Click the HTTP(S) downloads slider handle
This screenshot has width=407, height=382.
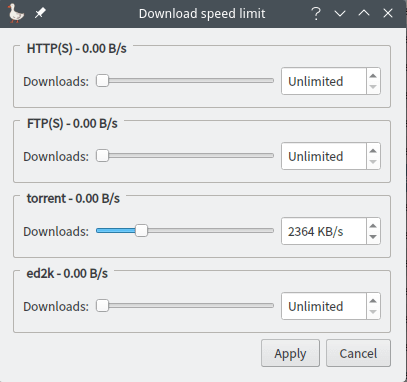coord(102,81)
